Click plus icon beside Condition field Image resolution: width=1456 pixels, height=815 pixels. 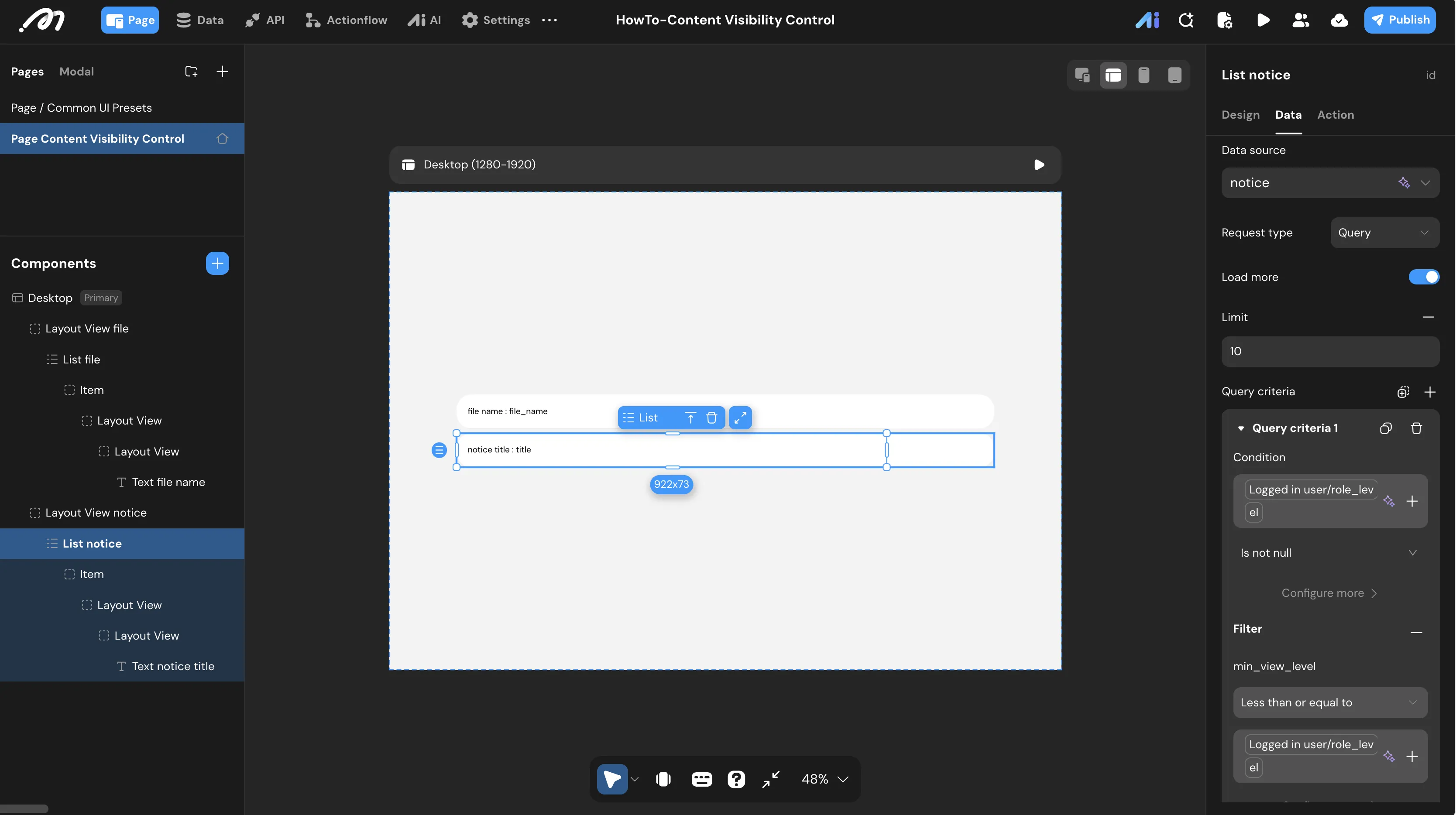tap(1411, 501)
